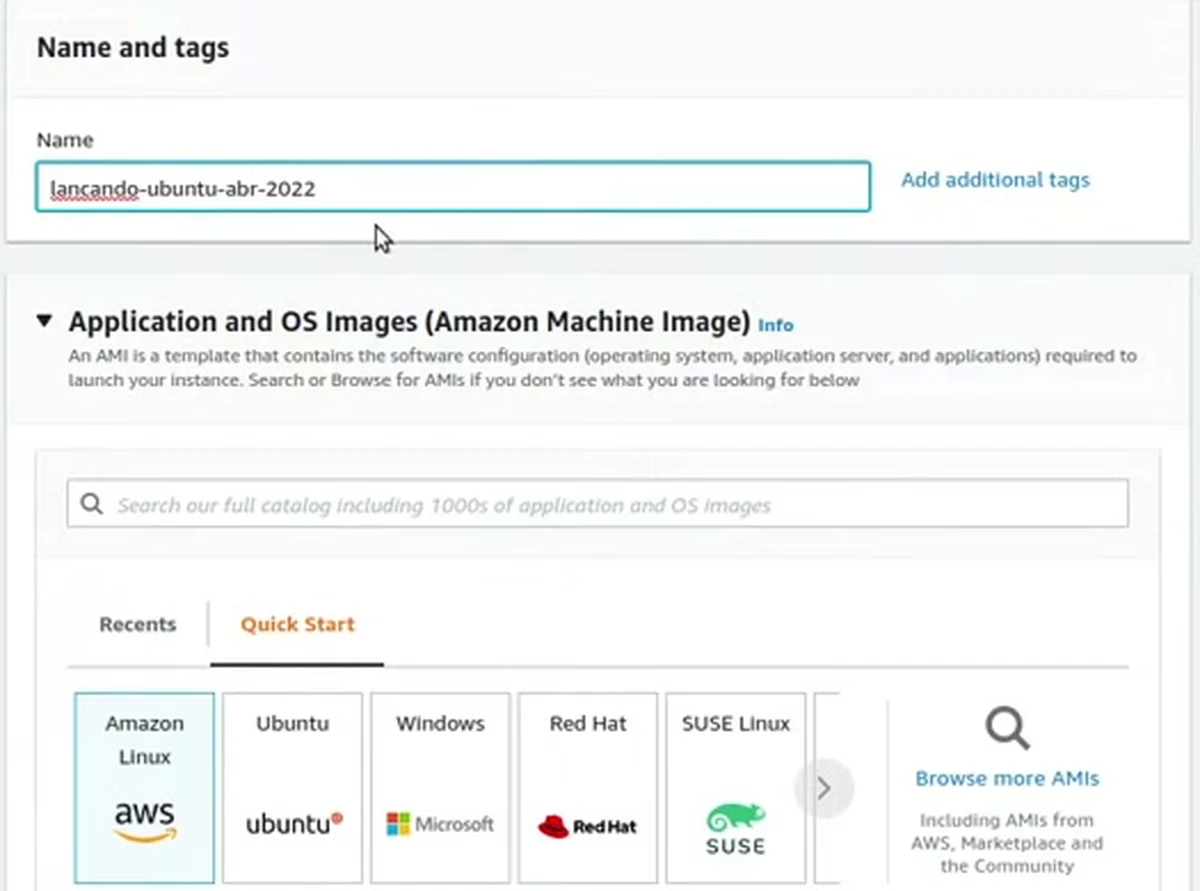Click the magnifier icon in search box
Viewport: 1200px width, 891px height.
[x=92, y=504]
